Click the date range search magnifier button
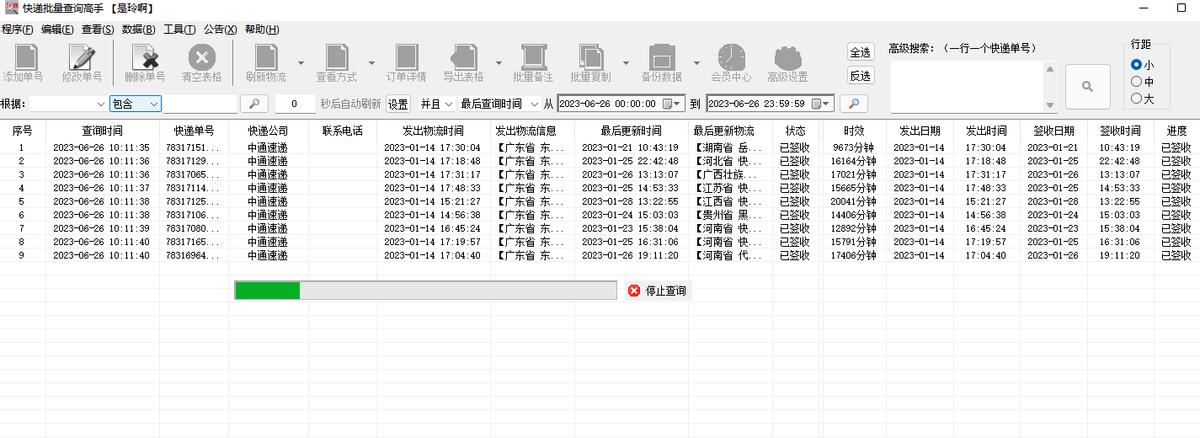 [853, 103]
